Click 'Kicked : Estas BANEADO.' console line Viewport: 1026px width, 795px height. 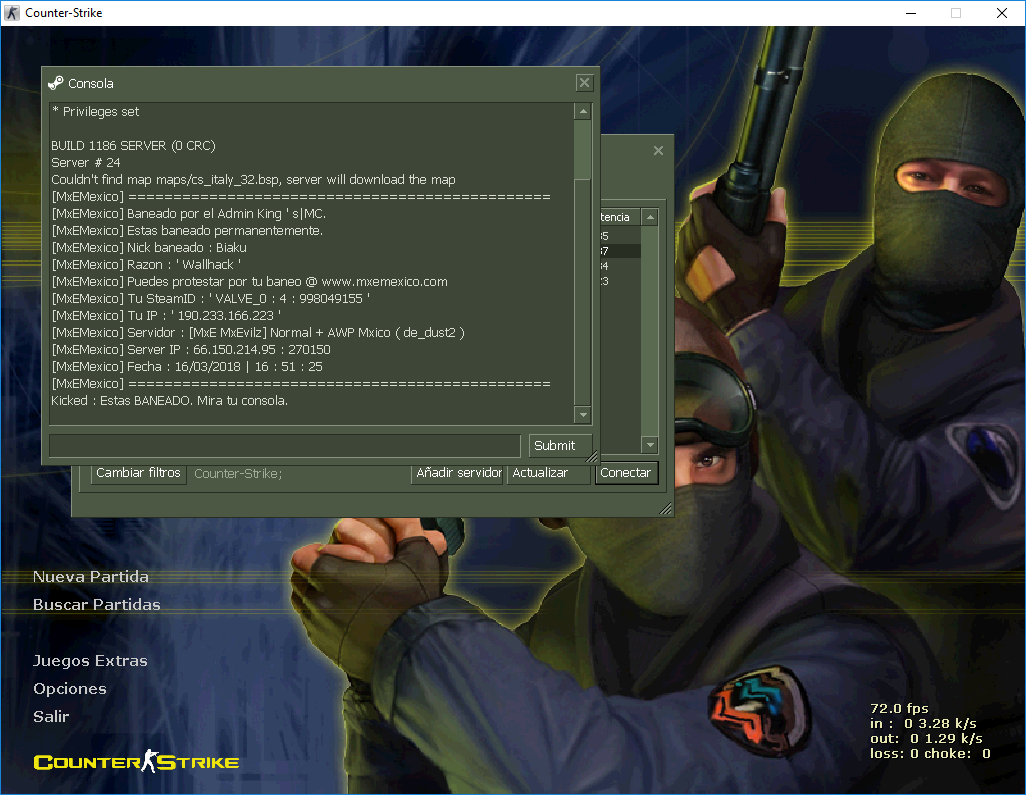[x=169, y=401]
